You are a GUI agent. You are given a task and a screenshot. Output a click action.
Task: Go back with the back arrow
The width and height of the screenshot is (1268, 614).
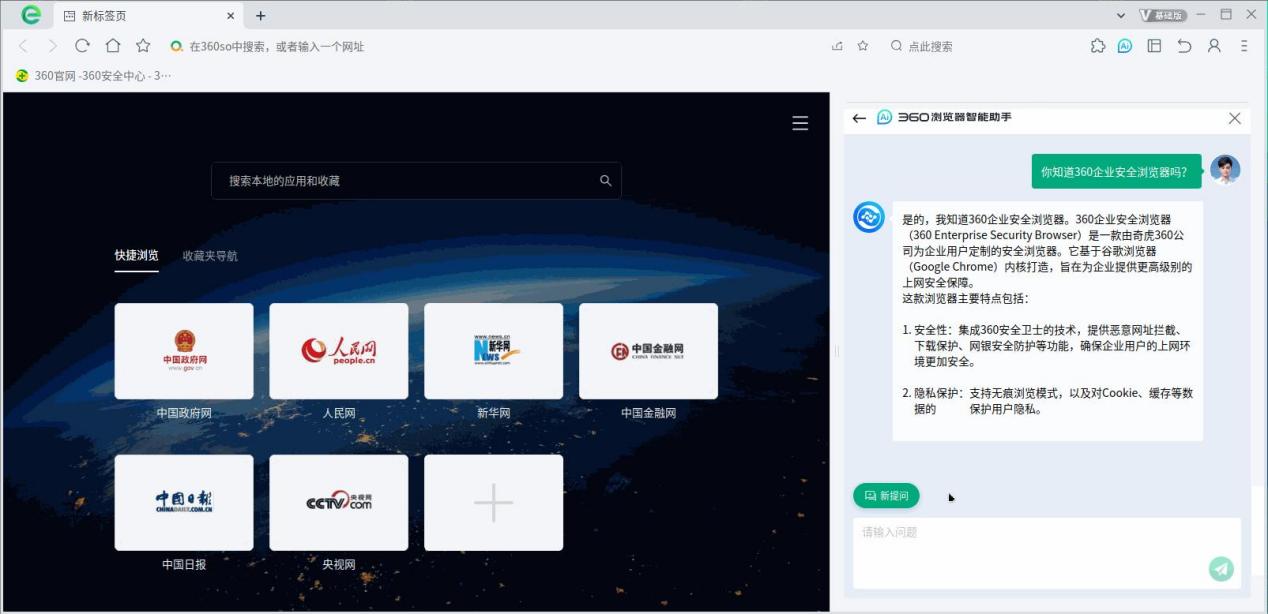(23, 46)
